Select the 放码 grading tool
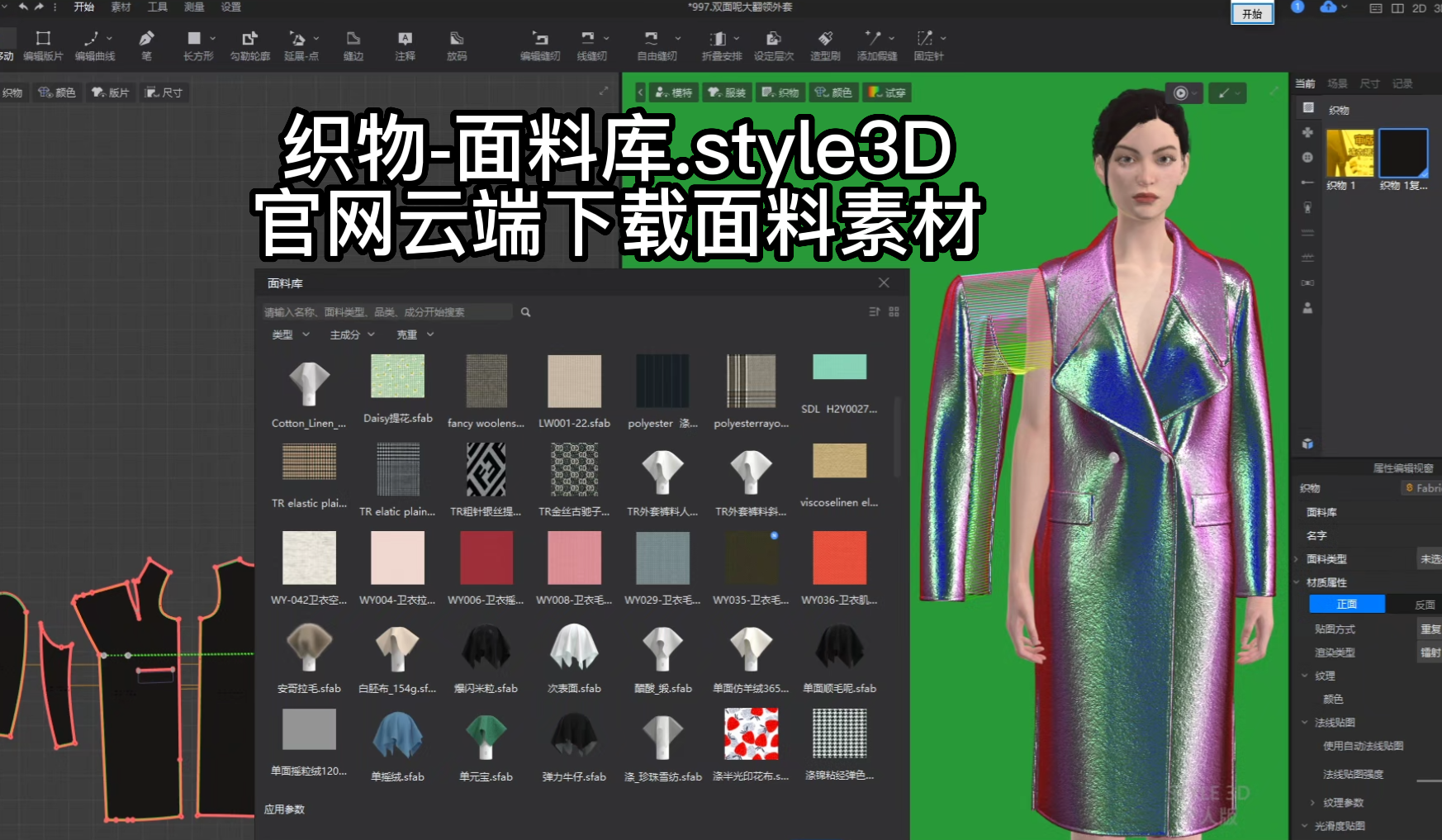Image resolution: width=1442 pixels, height=840 pixels. coord(457,45)
